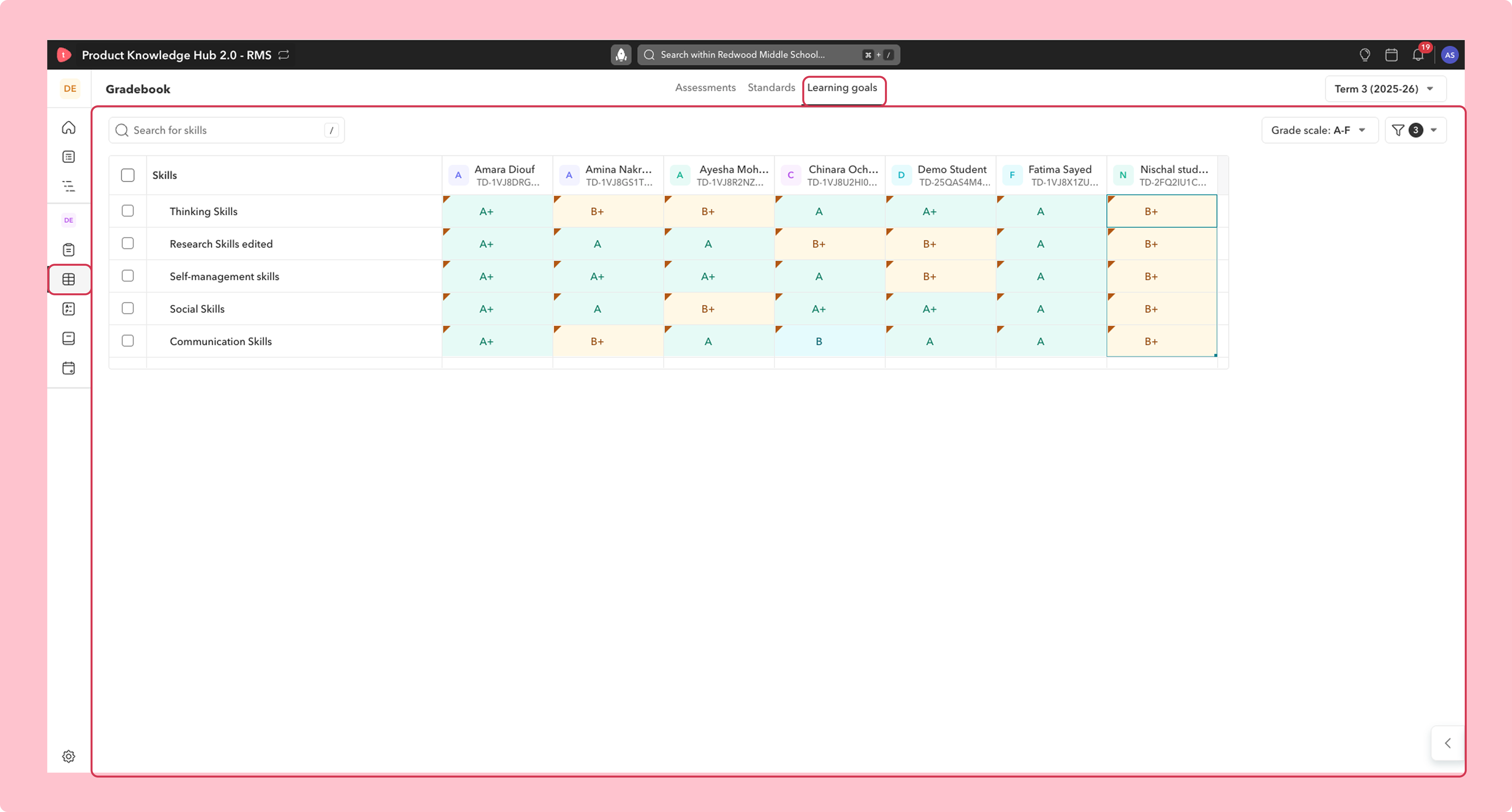Open the Term 3 (2025-26) dropdown

tap(1385, 89)
